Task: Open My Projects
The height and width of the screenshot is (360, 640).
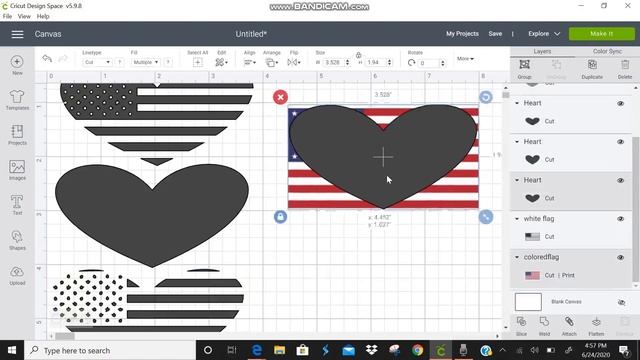Action: tap(462, 34)
